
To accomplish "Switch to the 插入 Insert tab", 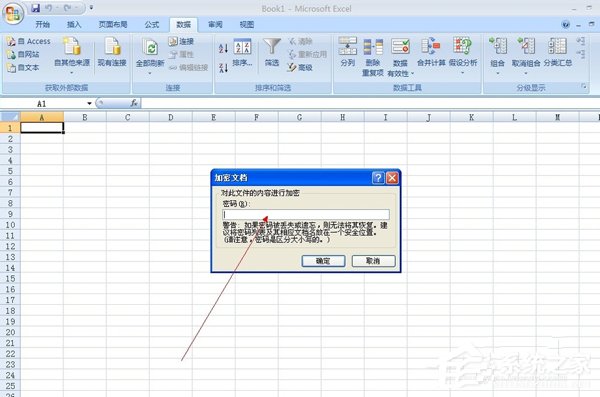I will point(74,25).
